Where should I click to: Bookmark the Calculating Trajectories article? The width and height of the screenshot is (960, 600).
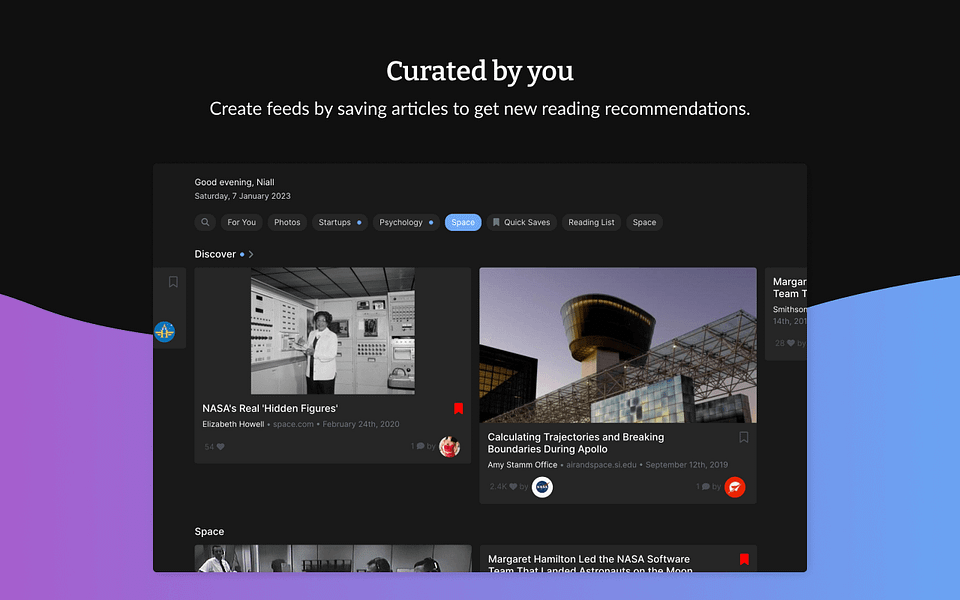coord(744,437)
